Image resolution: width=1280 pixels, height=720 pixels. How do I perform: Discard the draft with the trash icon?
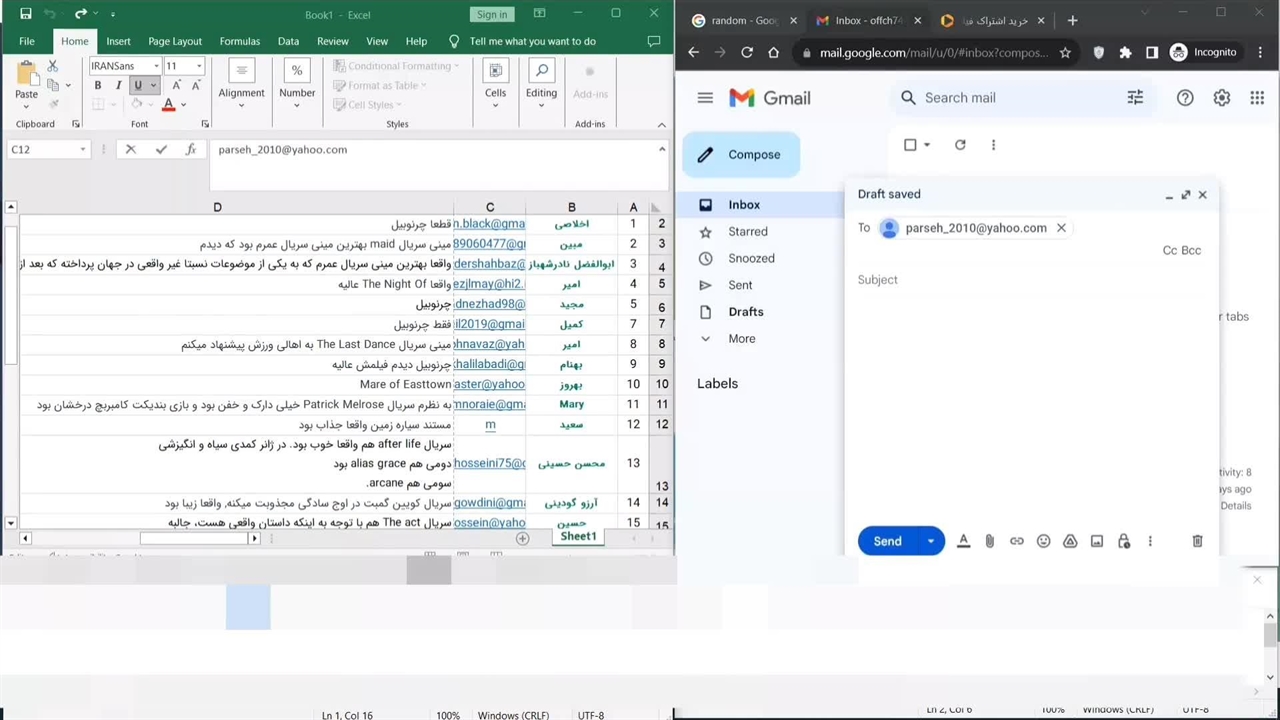point(1197,541)
